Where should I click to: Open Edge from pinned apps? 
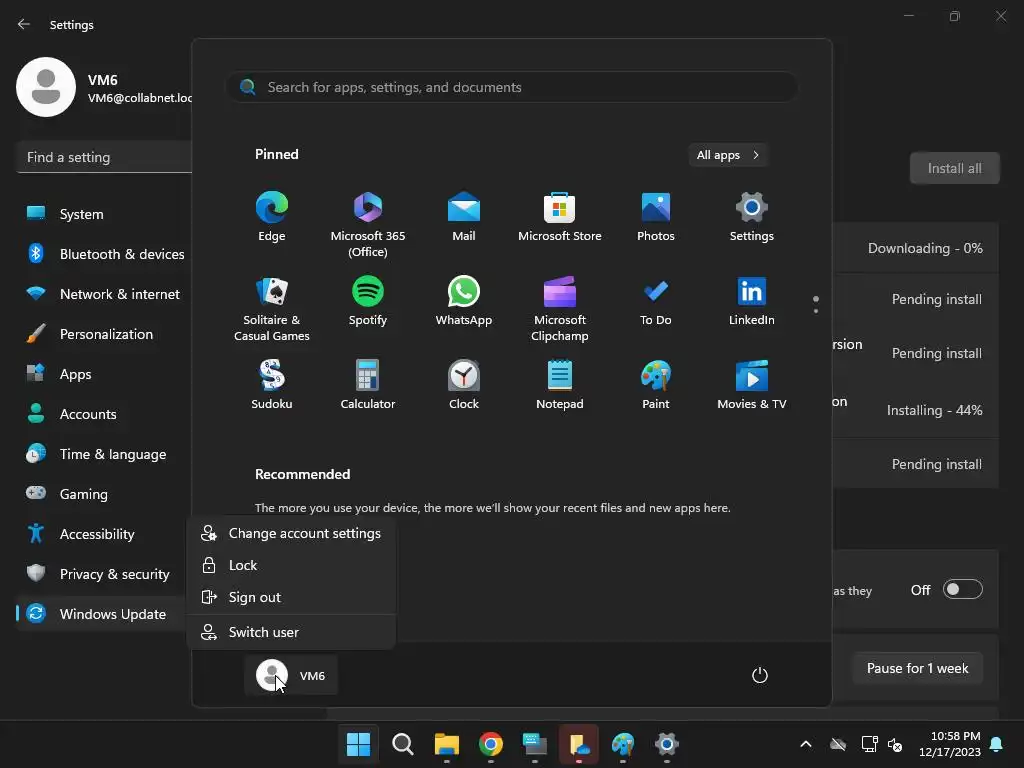tap(272, 217)
